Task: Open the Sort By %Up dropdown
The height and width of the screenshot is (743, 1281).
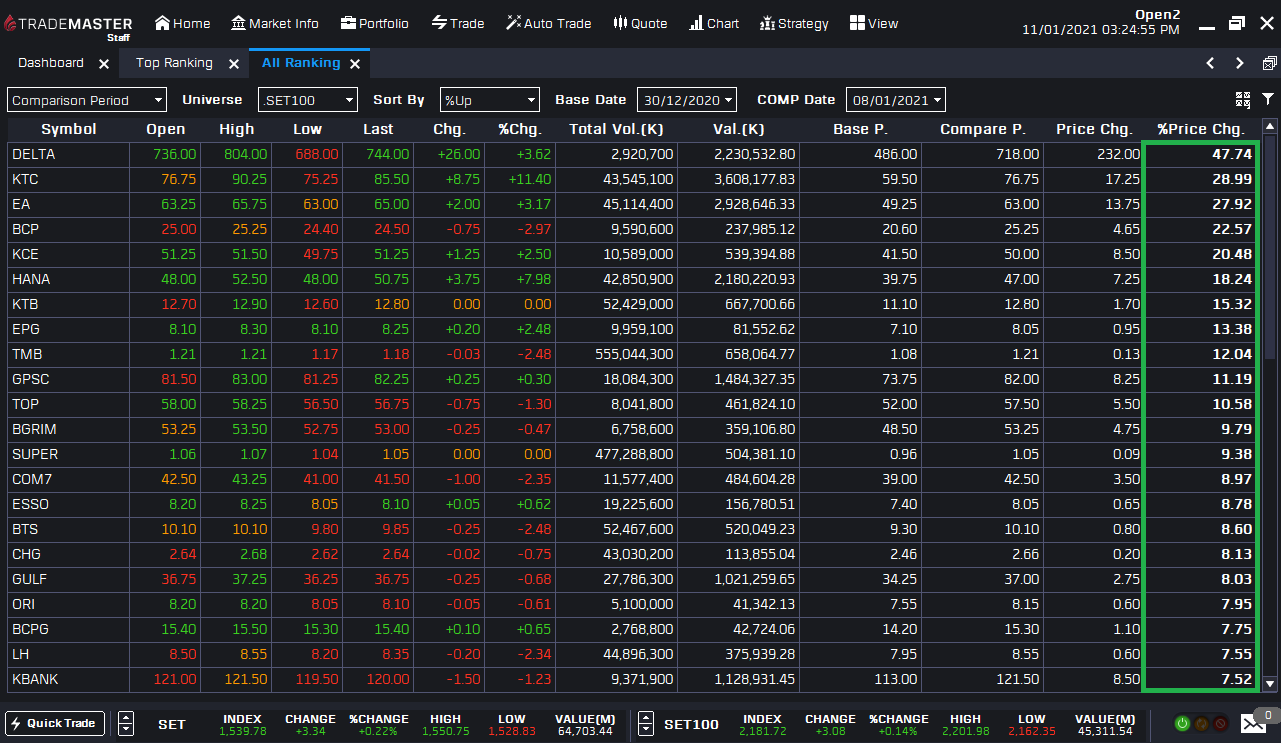Action: [x=490, y=100]
